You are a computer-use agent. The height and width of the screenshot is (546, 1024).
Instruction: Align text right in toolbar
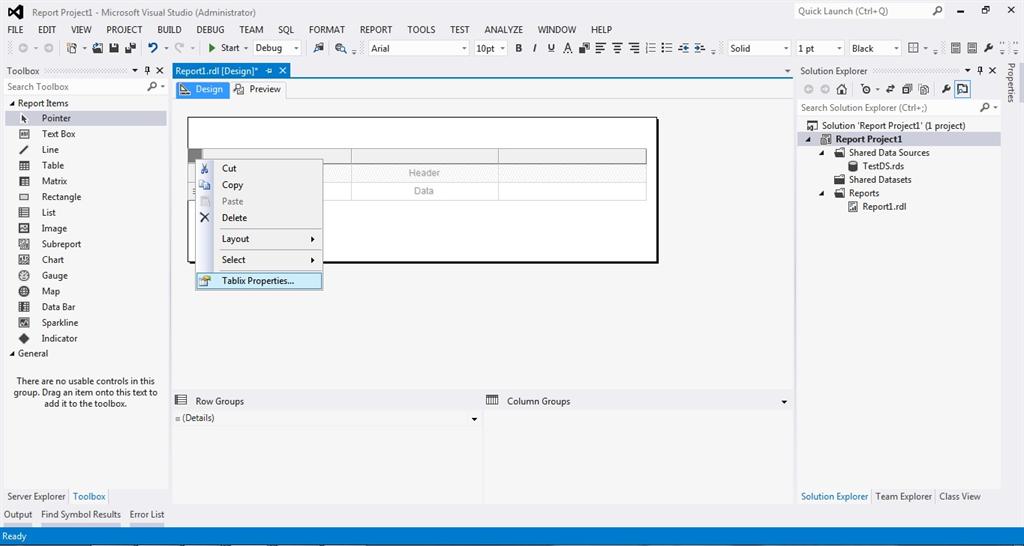633,48
